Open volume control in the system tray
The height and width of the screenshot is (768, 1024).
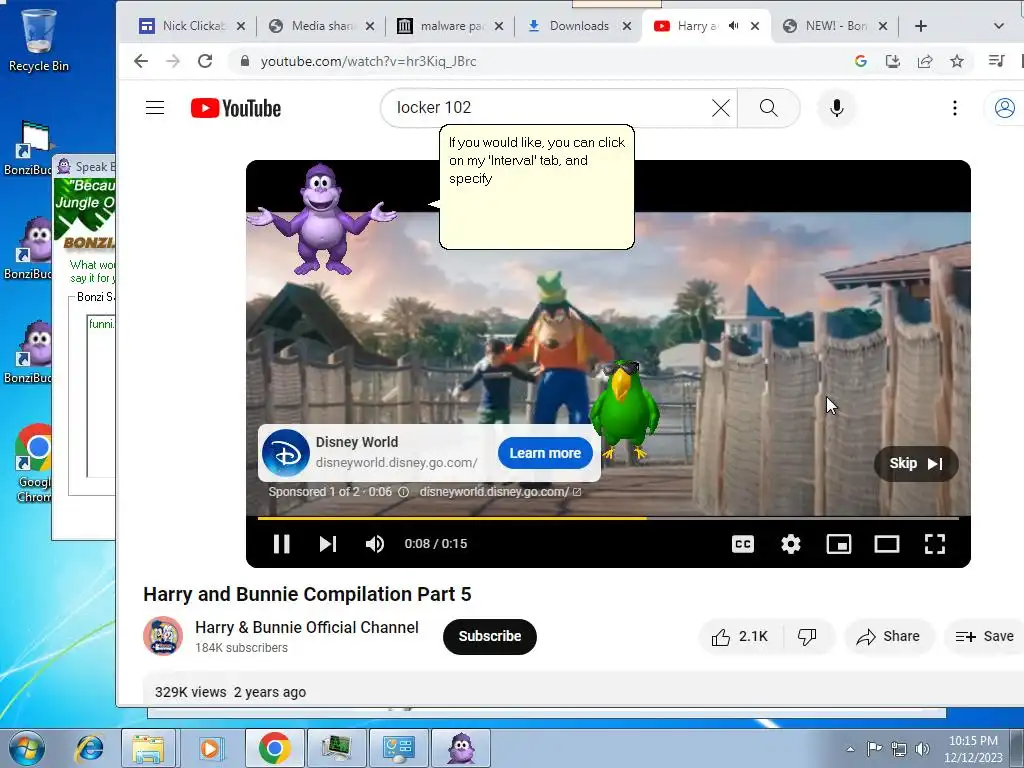coord(922,749)
